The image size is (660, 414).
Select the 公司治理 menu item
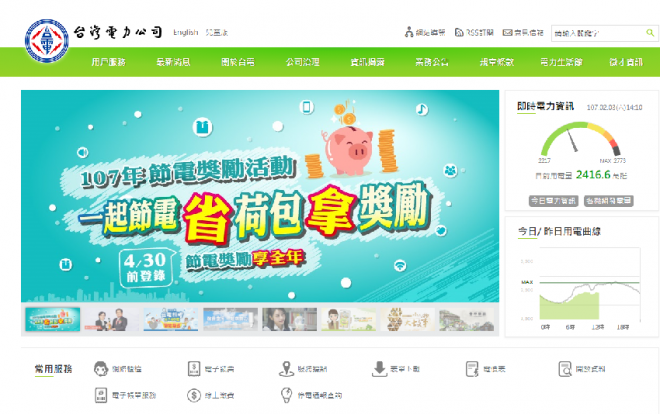(303, 62)
